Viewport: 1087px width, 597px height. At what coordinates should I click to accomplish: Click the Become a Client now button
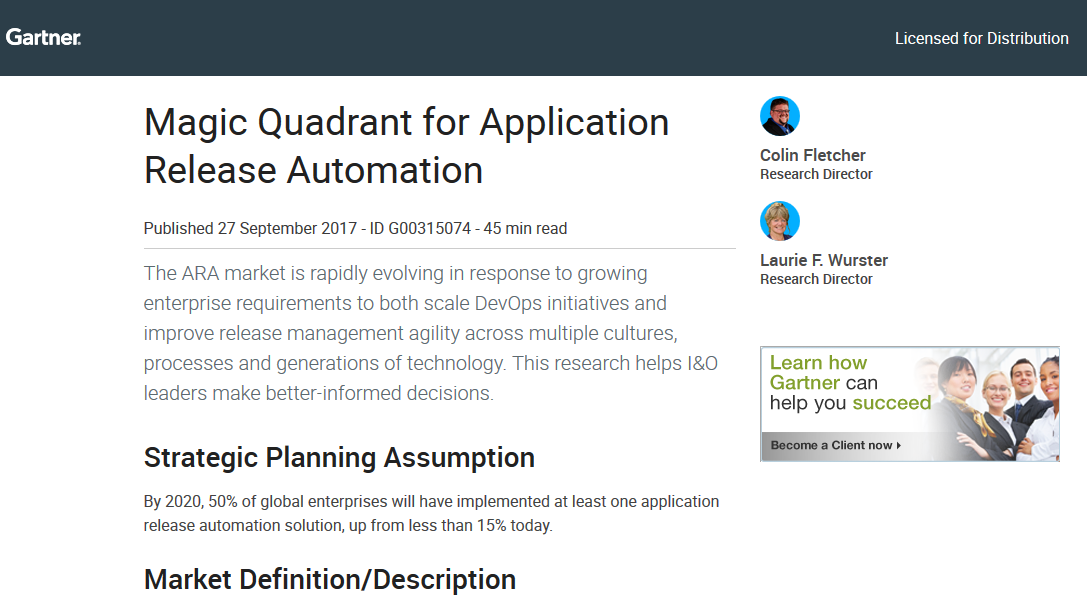(x=835, y=445)
